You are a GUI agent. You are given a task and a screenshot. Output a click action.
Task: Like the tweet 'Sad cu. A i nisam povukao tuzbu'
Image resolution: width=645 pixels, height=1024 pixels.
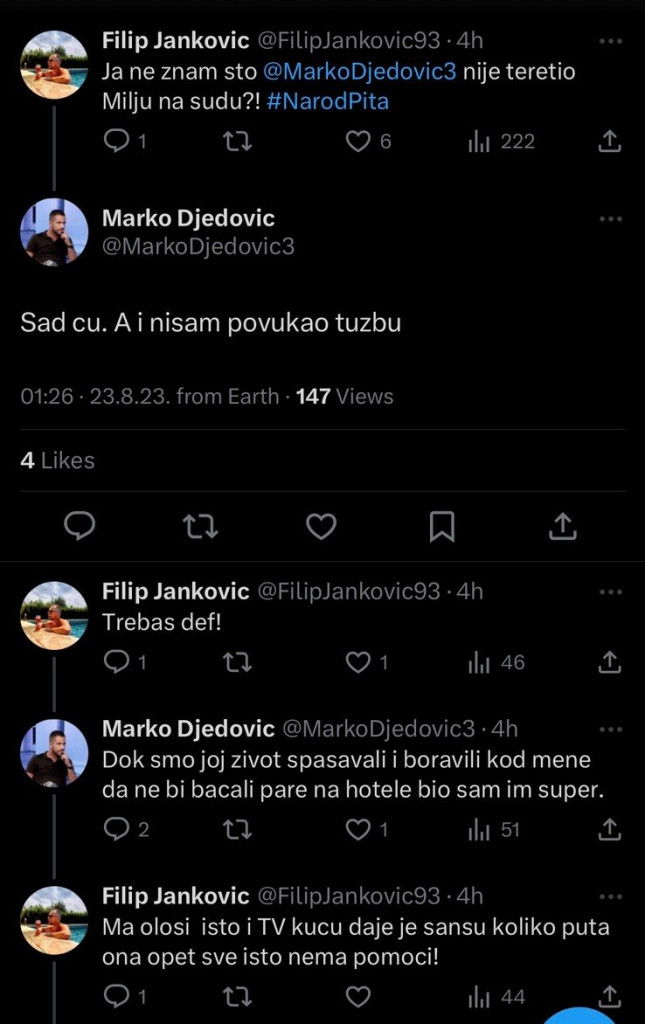321,525
